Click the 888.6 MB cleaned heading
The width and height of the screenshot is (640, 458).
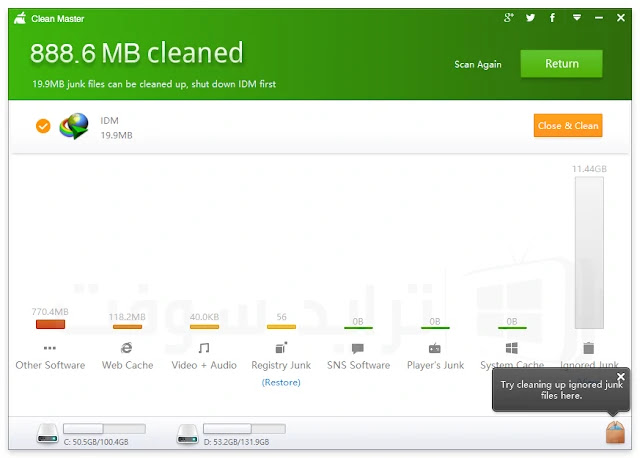(x=136, y=53)
